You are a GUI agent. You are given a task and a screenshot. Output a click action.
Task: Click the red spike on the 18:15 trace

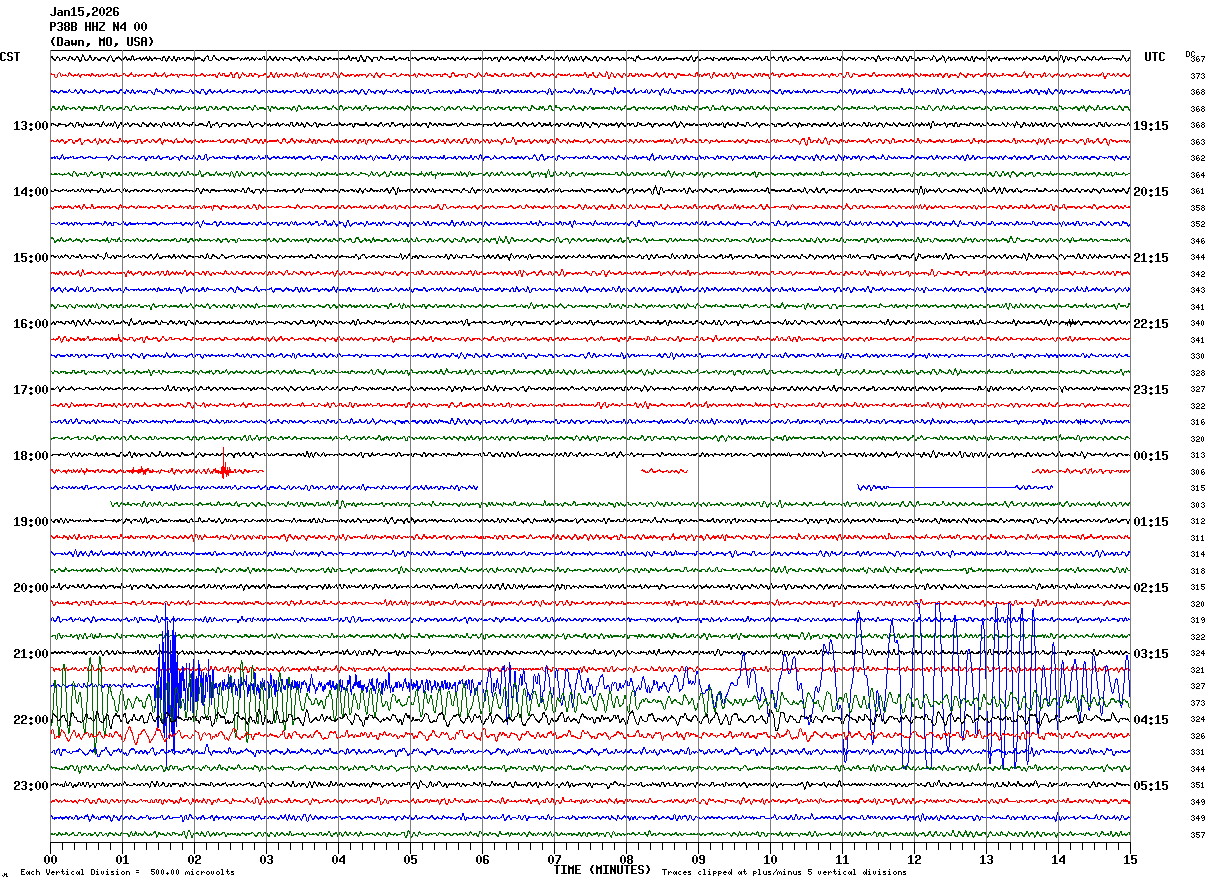(x=224, y=468)
